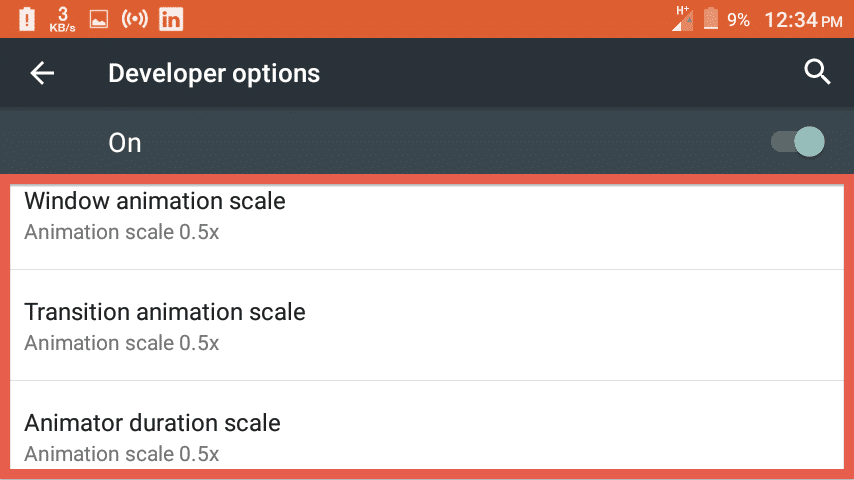Viewport: 854px width, 480px height.
Task: Open search with the magnifier icon
Action: pos(817,72)
